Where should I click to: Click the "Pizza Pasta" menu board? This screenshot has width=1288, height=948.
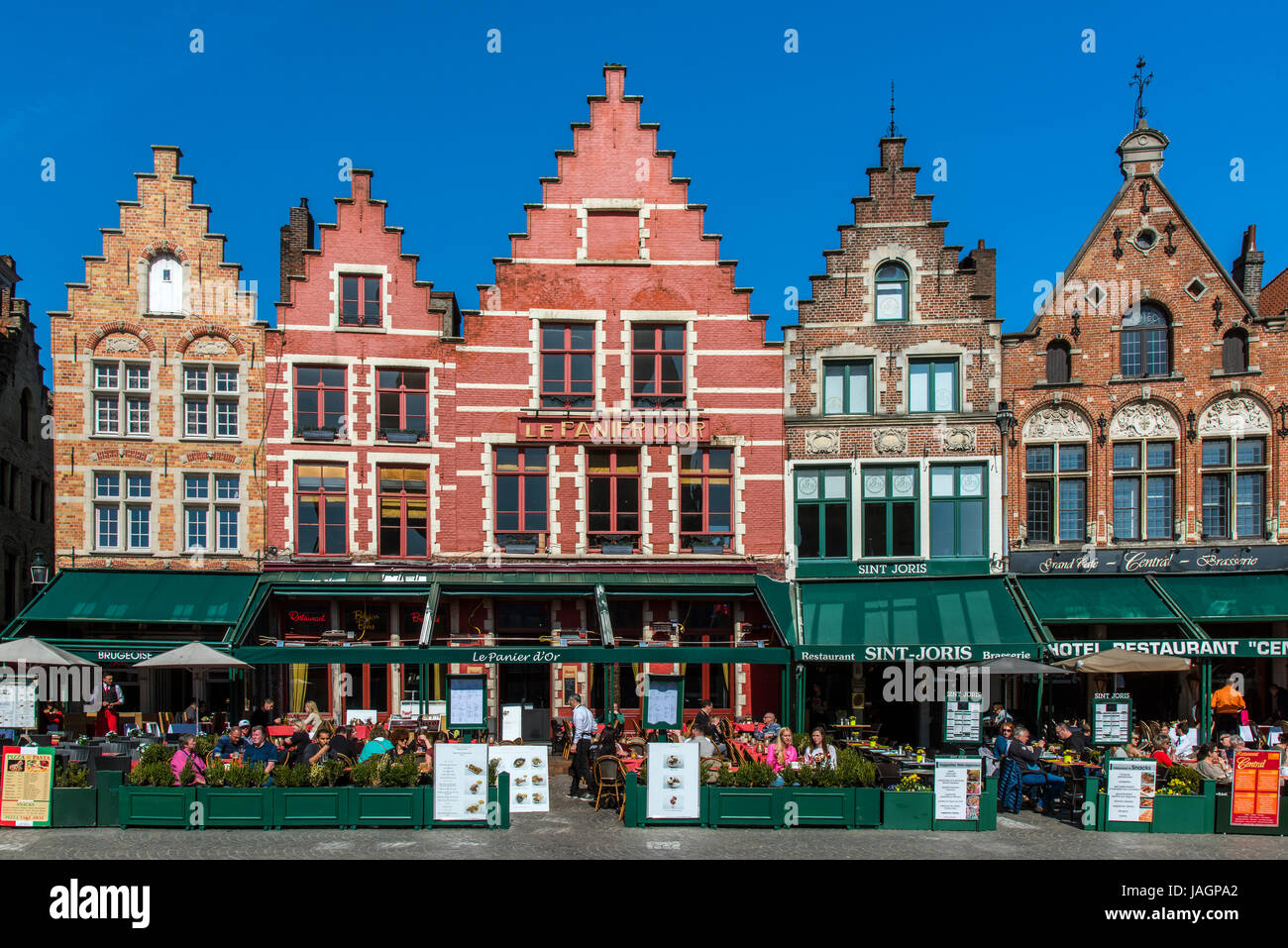pyautogui.click(x=26, y=787)
